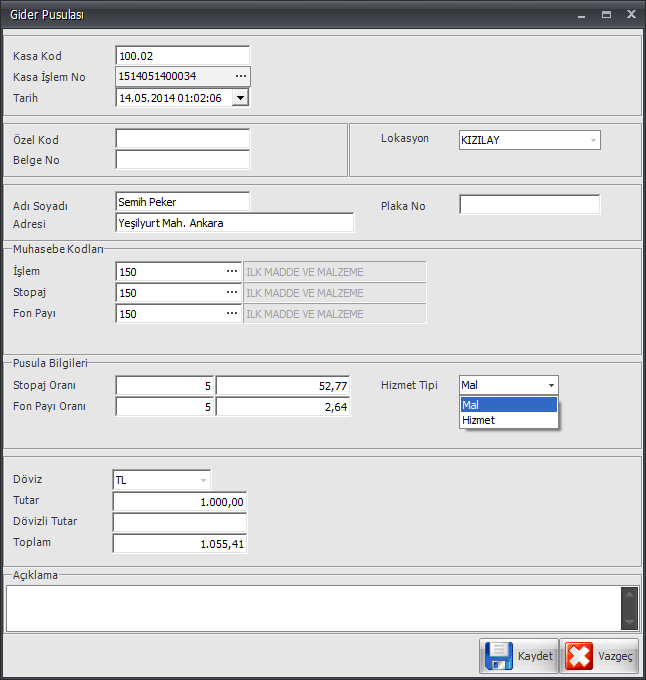Select Hizmet from Hizmet Tipi list
Viewport: 646px width, 680px height.
pyautogui.click(x=508, y=420)
